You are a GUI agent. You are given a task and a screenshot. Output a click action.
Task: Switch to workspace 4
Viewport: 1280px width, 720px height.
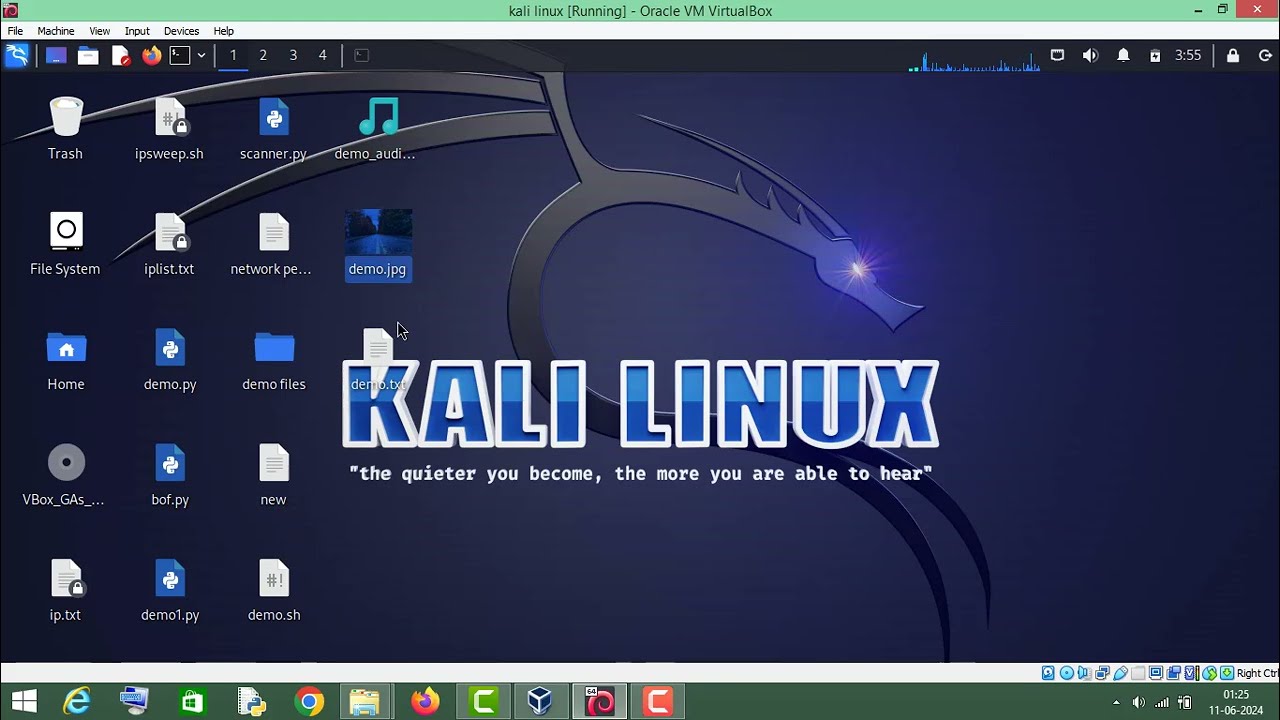point(322,55)
